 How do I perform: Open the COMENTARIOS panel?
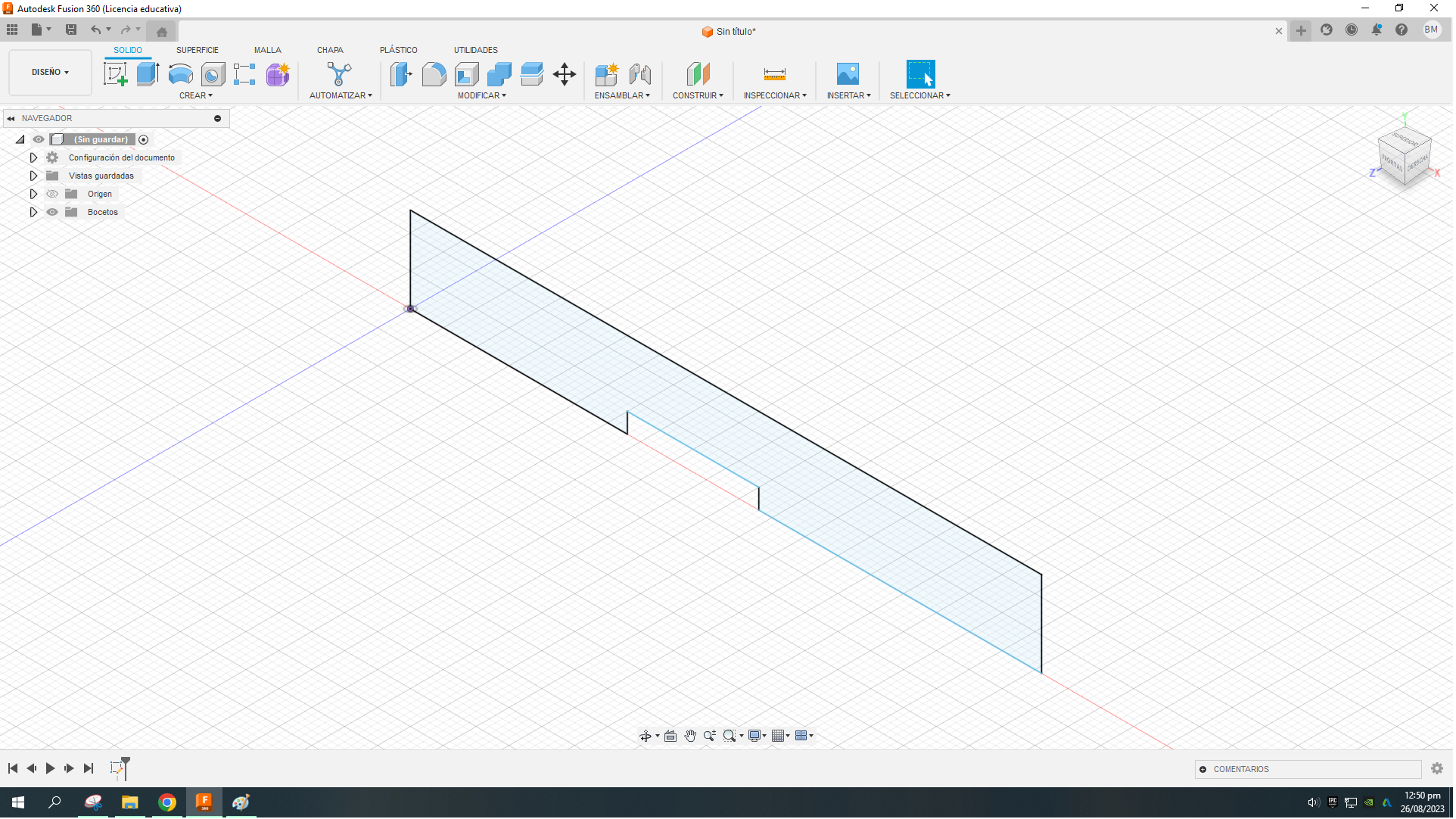[x=1241, y=769]
